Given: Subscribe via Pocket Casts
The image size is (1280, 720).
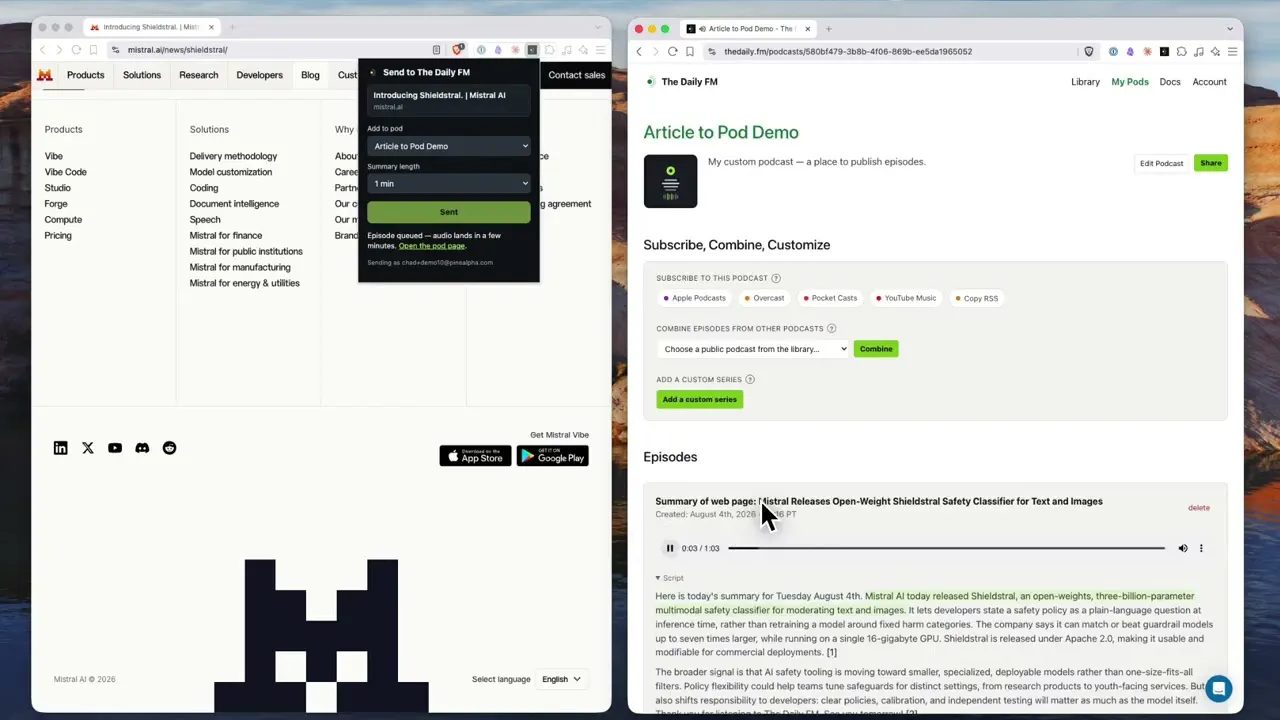Looking at the screenshot, I should pyautogui.click(x=830, y=298).
